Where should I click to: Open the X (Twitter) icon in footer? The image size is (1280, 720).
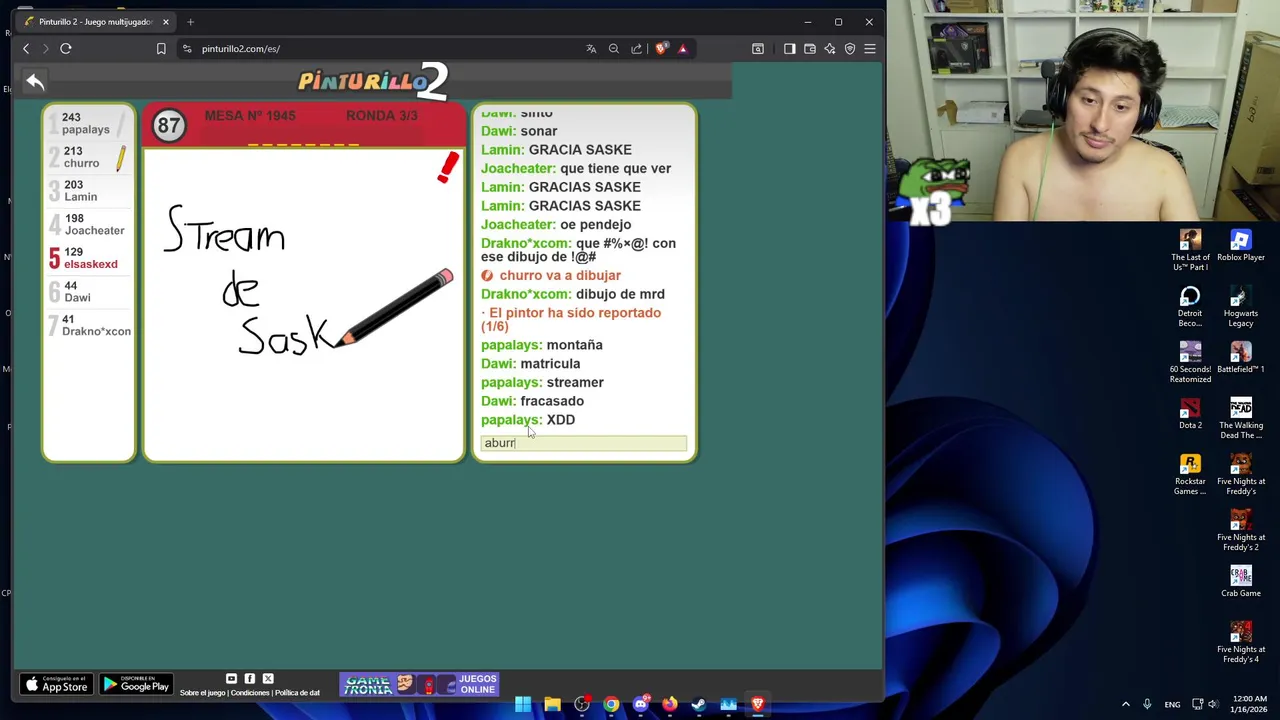pyautogui.click(x=268, y=679)
